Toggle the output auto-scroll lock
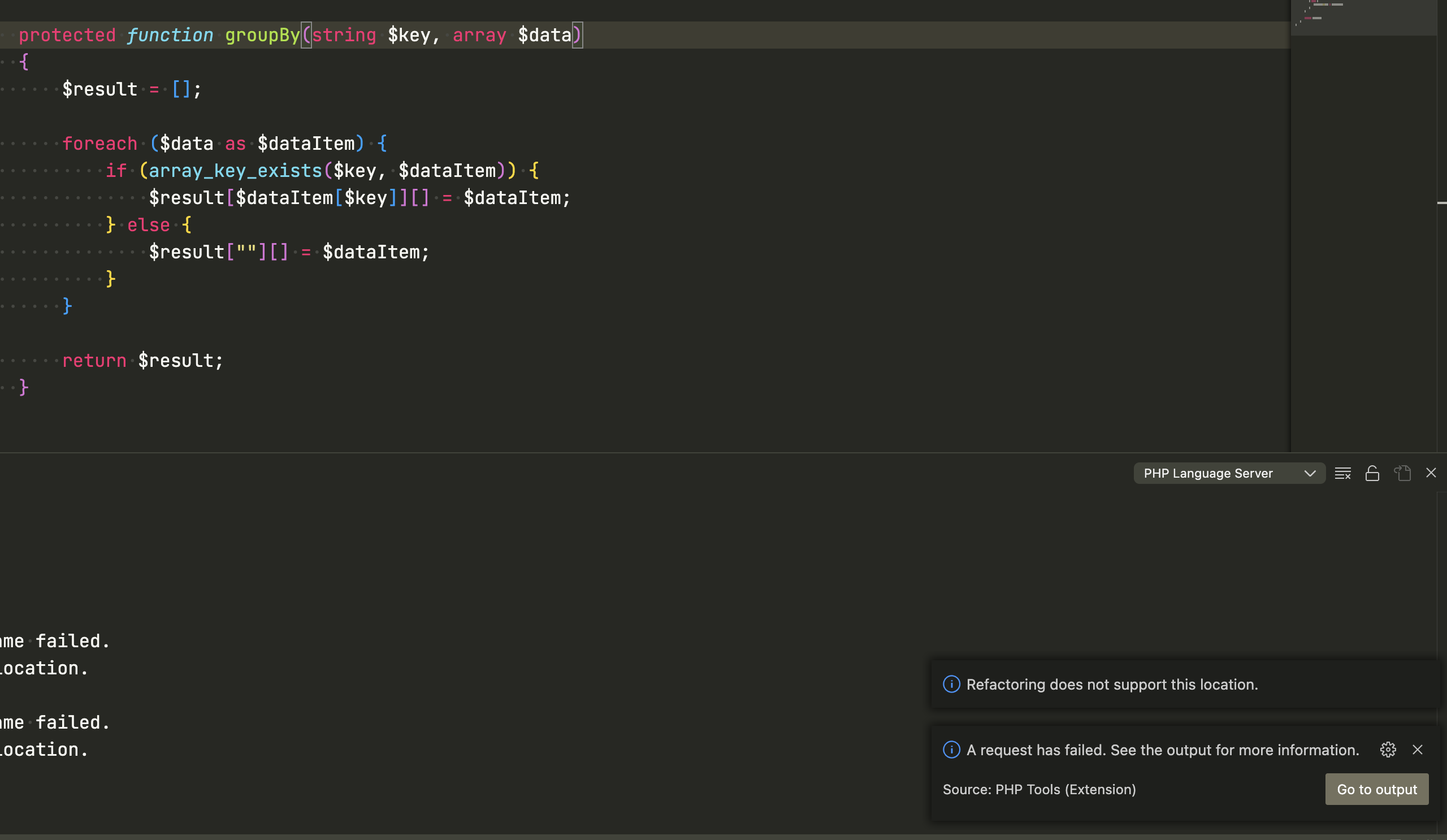The image size is (1447, 840). click(1372, 473)
